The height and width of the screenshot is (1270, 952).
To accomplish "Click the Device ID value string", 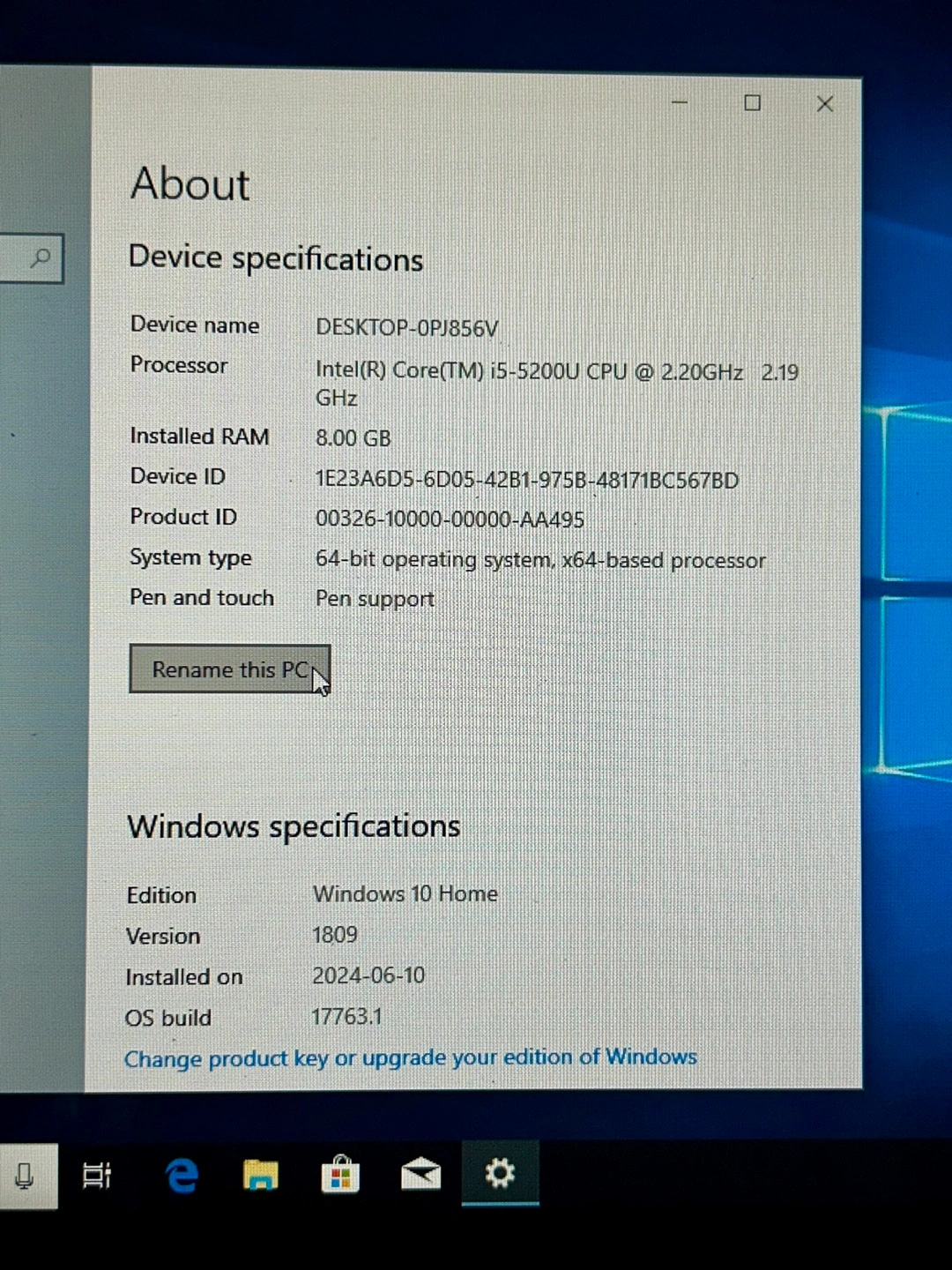I will click(x=526, y=480).
